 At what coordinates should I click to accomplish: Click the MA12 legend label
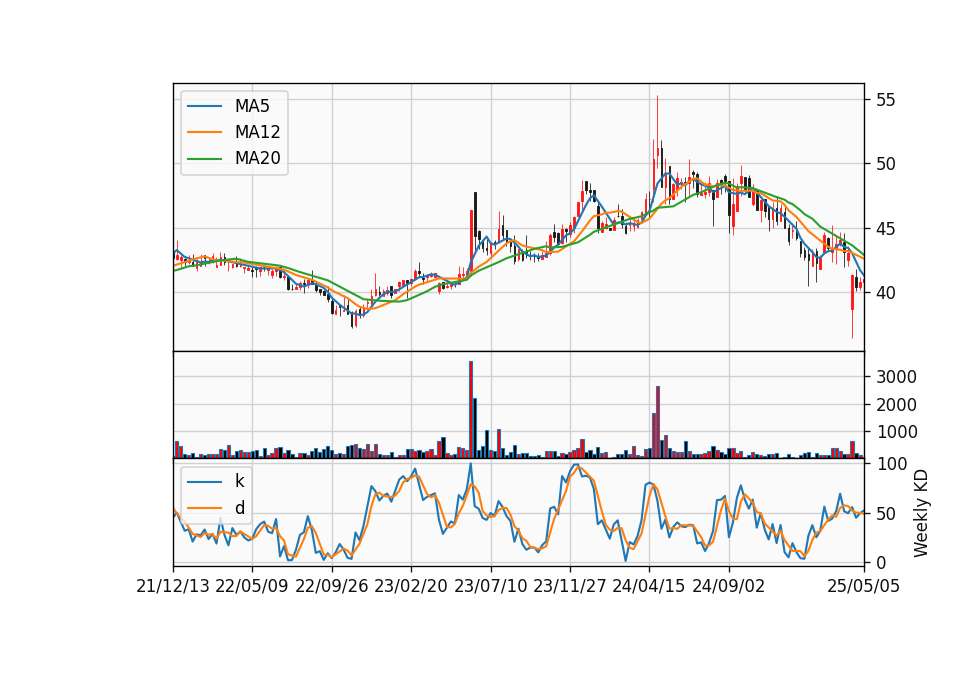click(257, 132)
